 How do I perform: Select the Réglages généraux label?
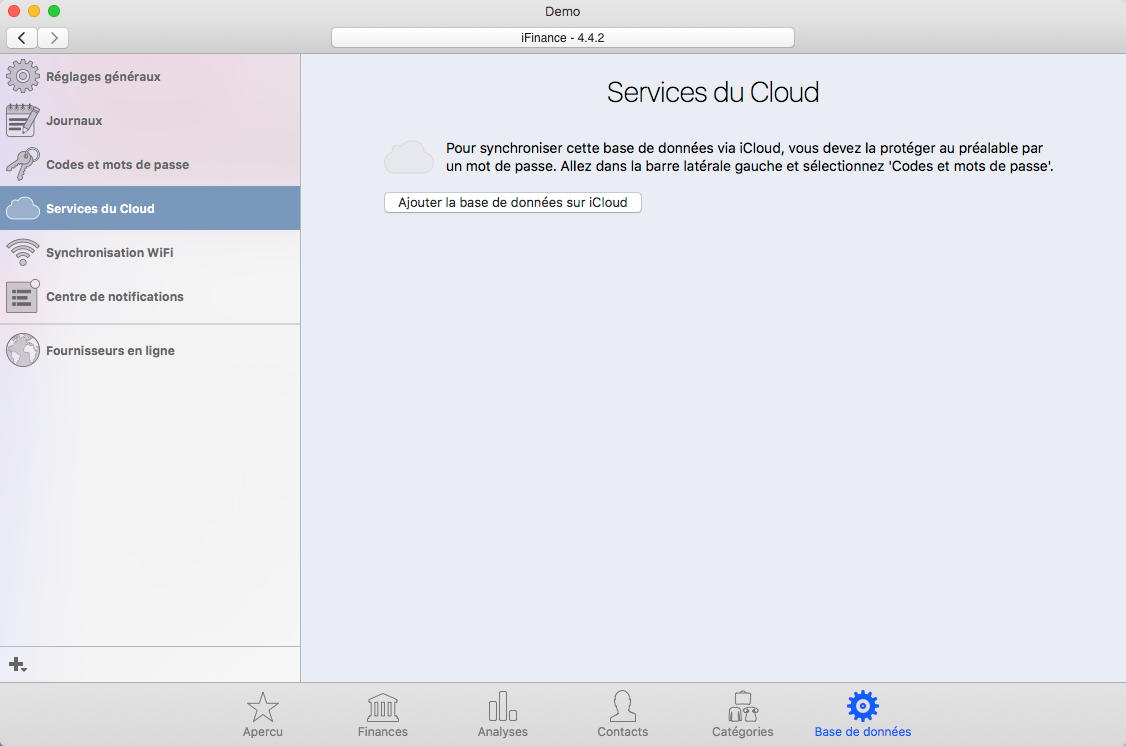pos(103,77)
